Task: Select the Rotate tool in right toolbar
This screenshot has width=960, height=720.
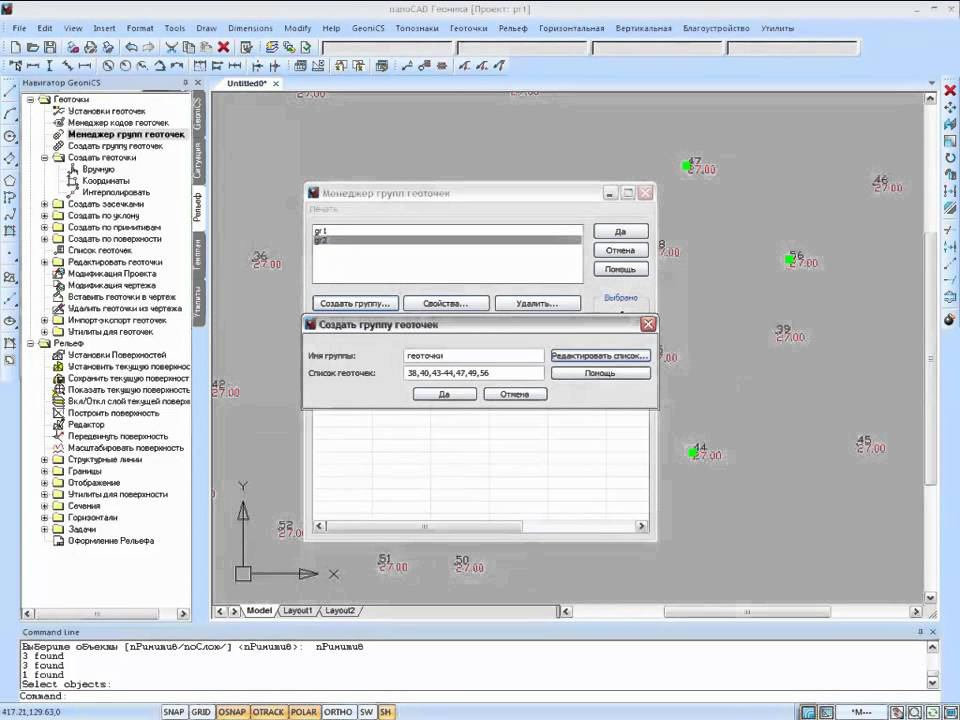Action: 950,157
